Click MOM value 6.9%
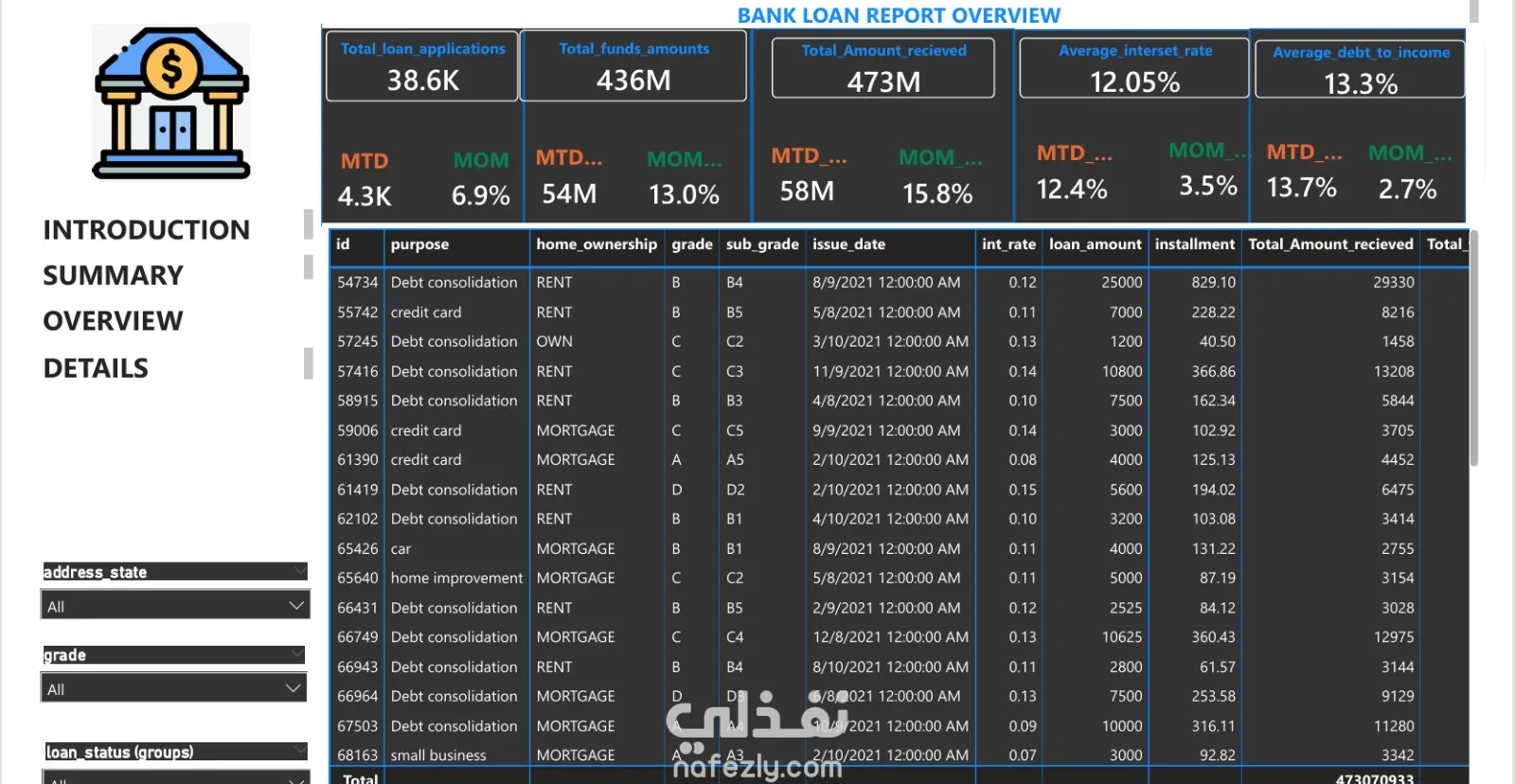Viewport: 1515px width, 784px height. (480, 196)
